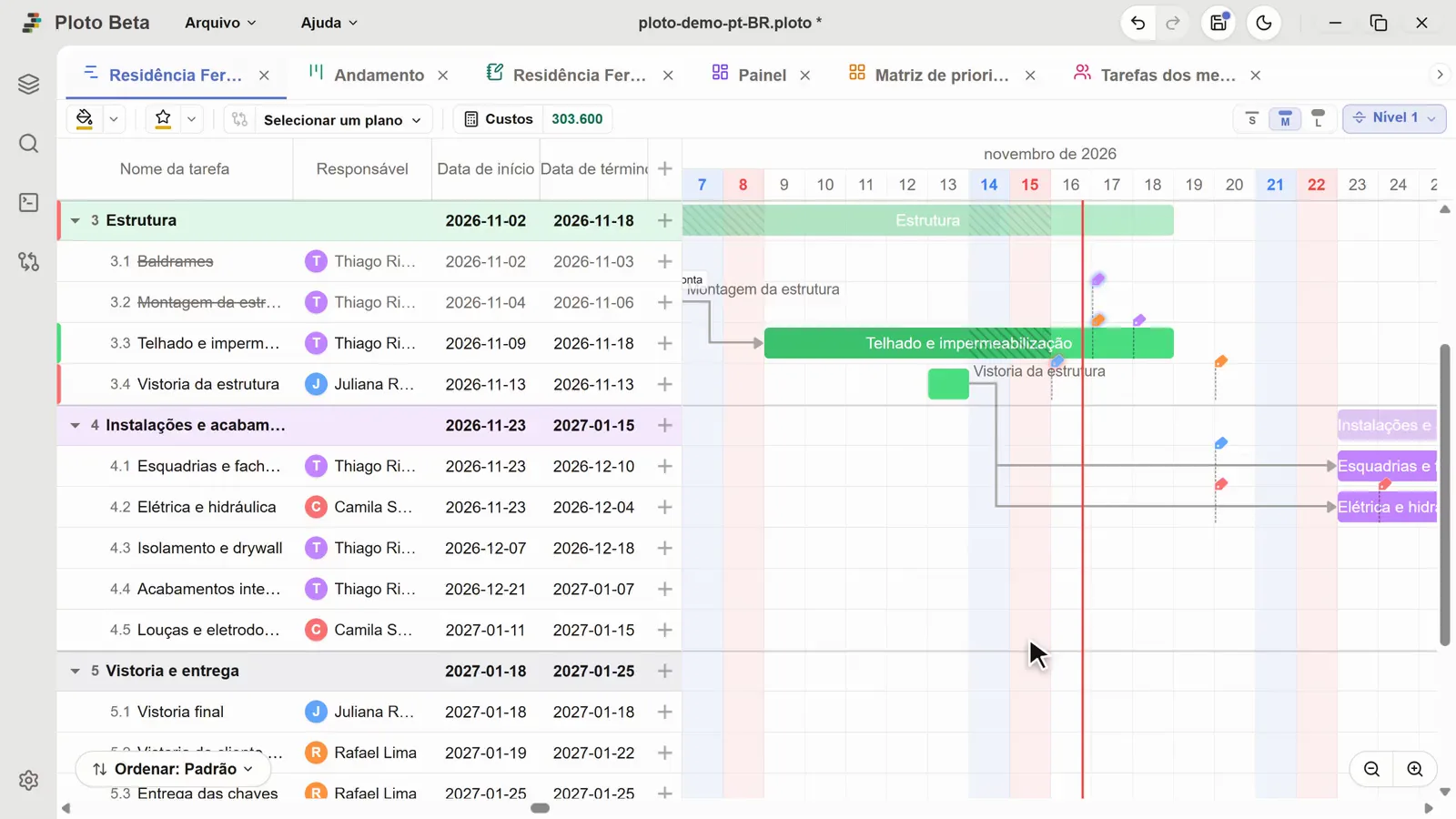Collapse the Estrutura task group
The image size is (1456, 819).
tap(76, 220)
